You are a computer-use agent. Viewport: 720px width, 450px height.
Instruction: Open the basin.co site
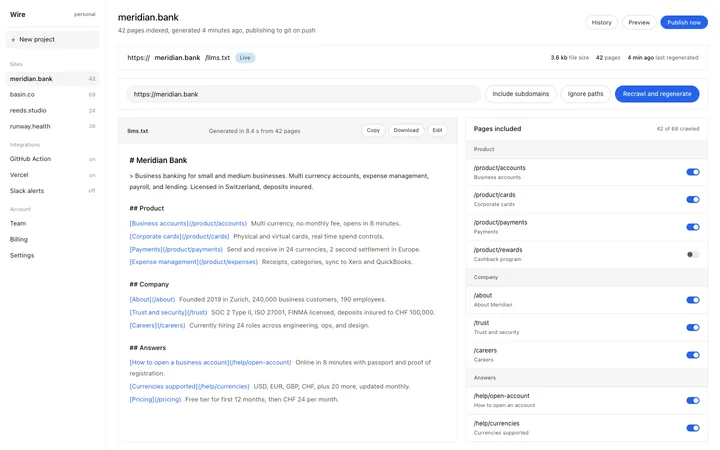pos(52,95)
